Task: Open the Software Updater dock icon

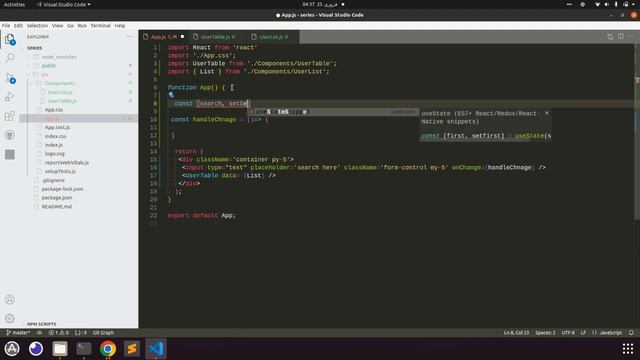Action: (12, 349)
